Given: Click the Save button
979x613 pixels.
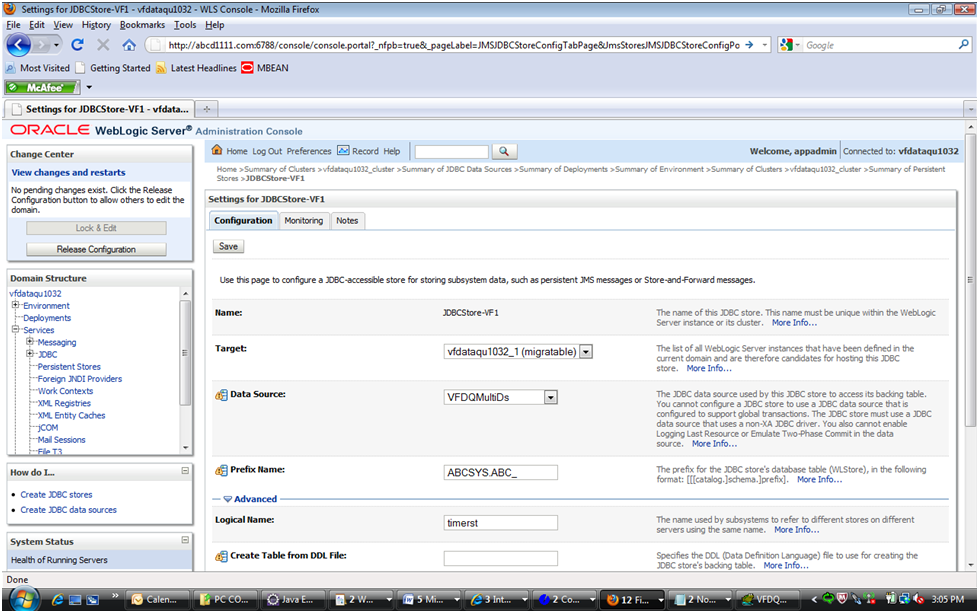Looking at the screenshot, I should pyautogui.click(x=228, y=247).
